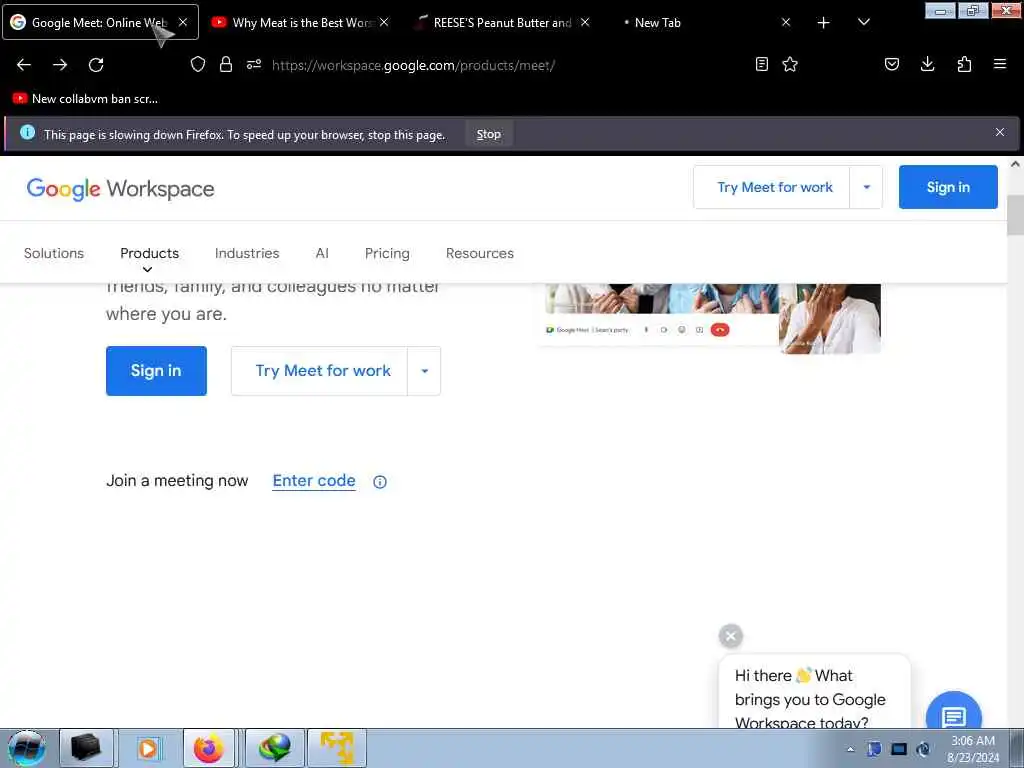Open the Extensions puzzle icon
This screenshot has height=768, width=1024.
pyautogui.click(x=964, y=64)
